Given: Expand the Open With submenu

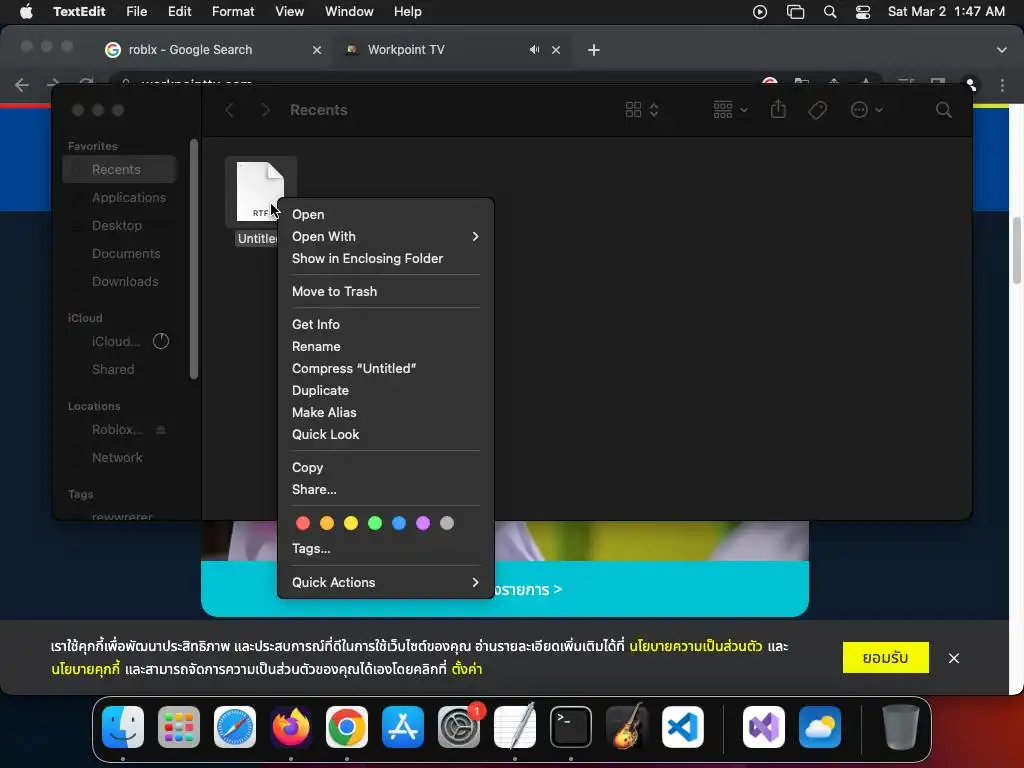Looking at the screenshot, I should click(385, 236).
